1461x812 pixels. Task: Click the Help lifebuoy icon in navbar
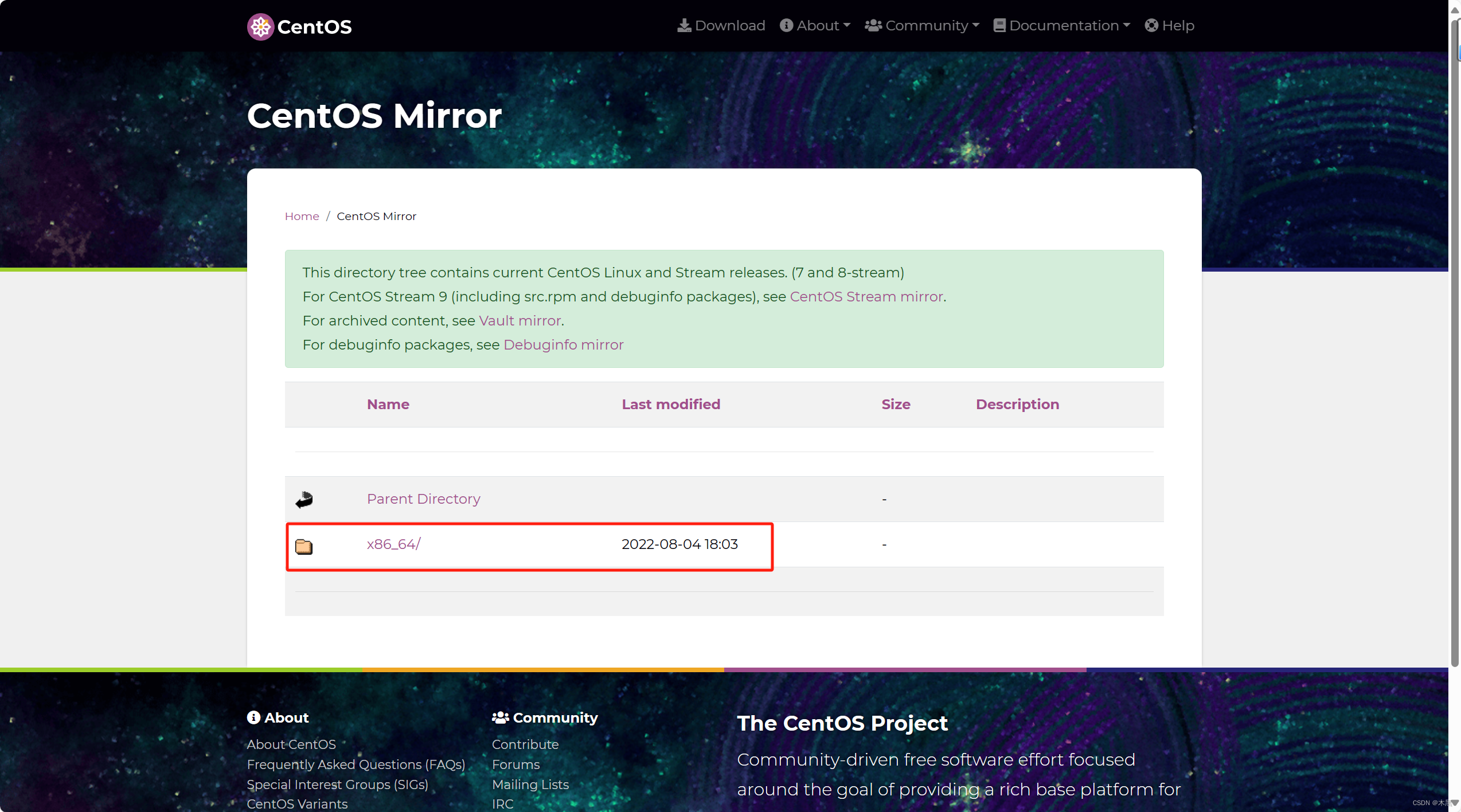pyautogui.click(x=1151, y=26)
